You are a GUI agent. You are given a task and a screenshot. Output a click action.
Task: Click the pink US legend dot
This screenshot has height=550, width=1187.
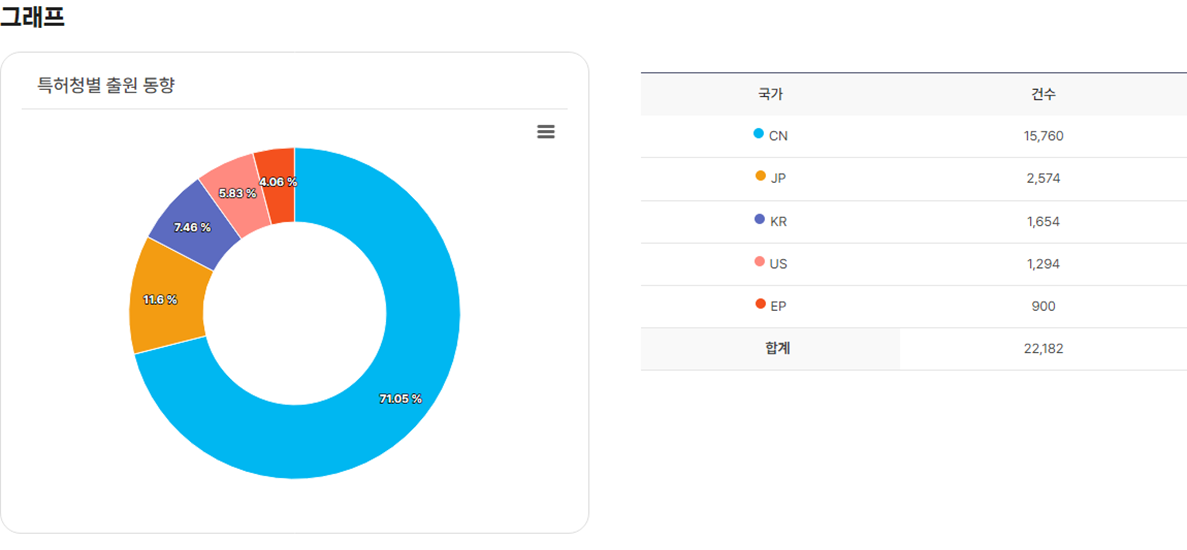[x=760, y=262]
